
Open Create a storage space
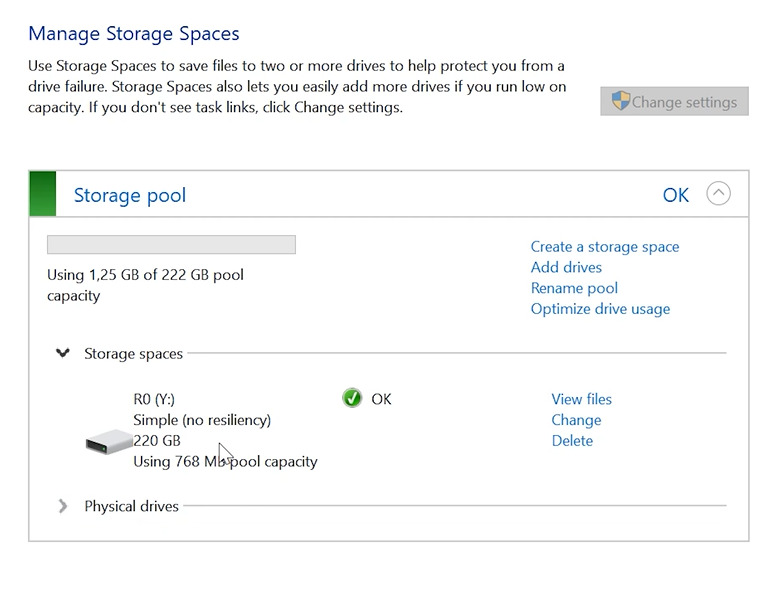pyautogui.click(x=605, y=247)
